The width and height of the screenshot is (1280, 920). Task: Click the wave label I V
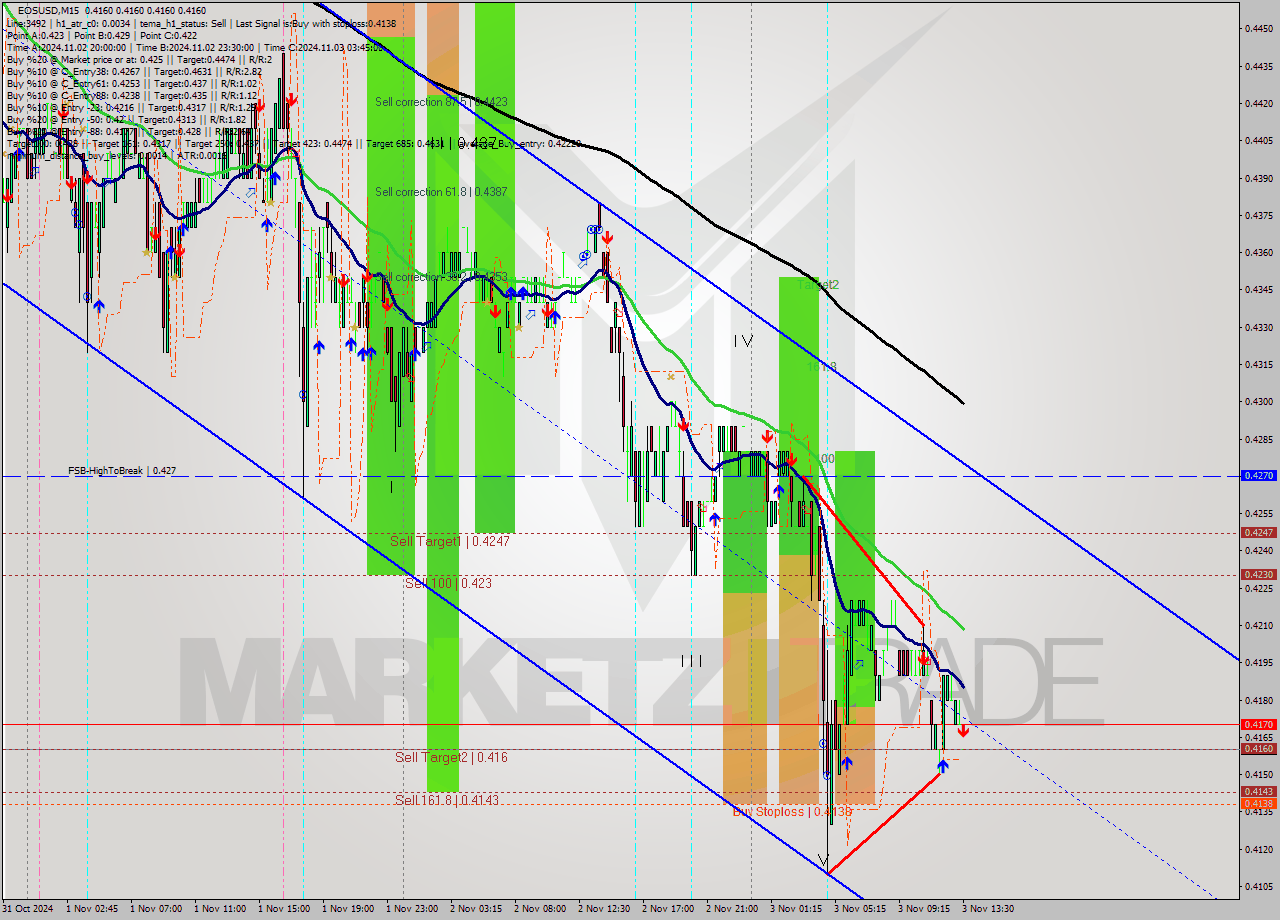click(742, 341)
